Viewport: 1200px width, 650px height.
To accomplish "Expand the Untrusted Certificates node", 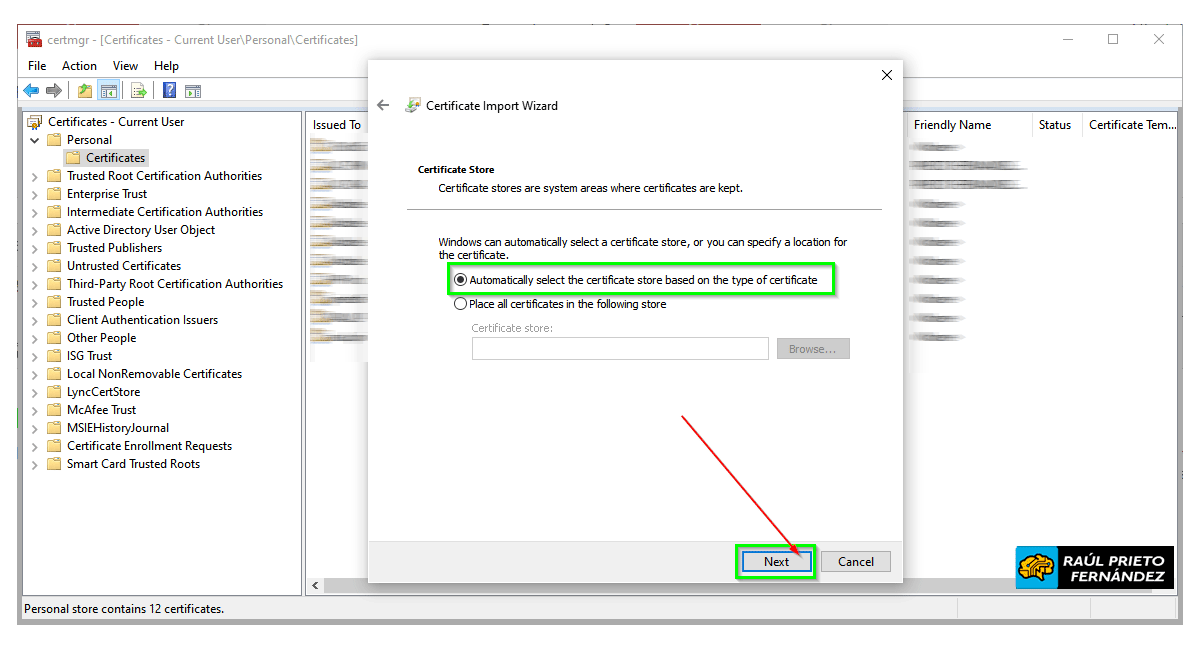I will pyautogui.click(x=35, y=266).
